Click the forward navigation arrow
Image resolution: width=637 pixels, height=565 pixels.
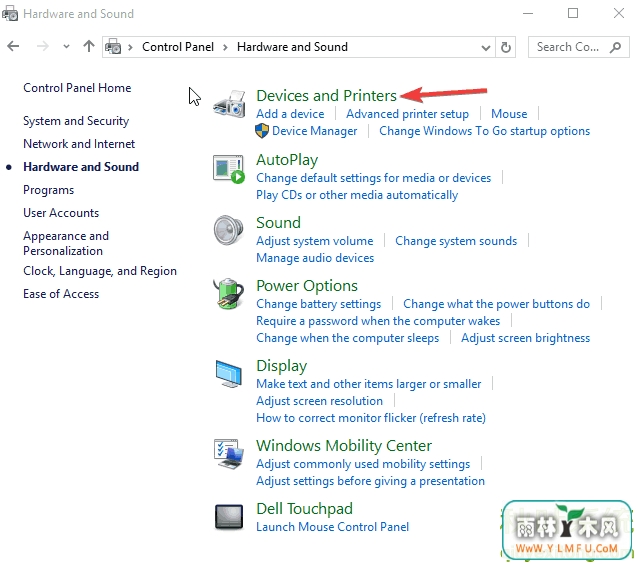(x=43, y=47)
